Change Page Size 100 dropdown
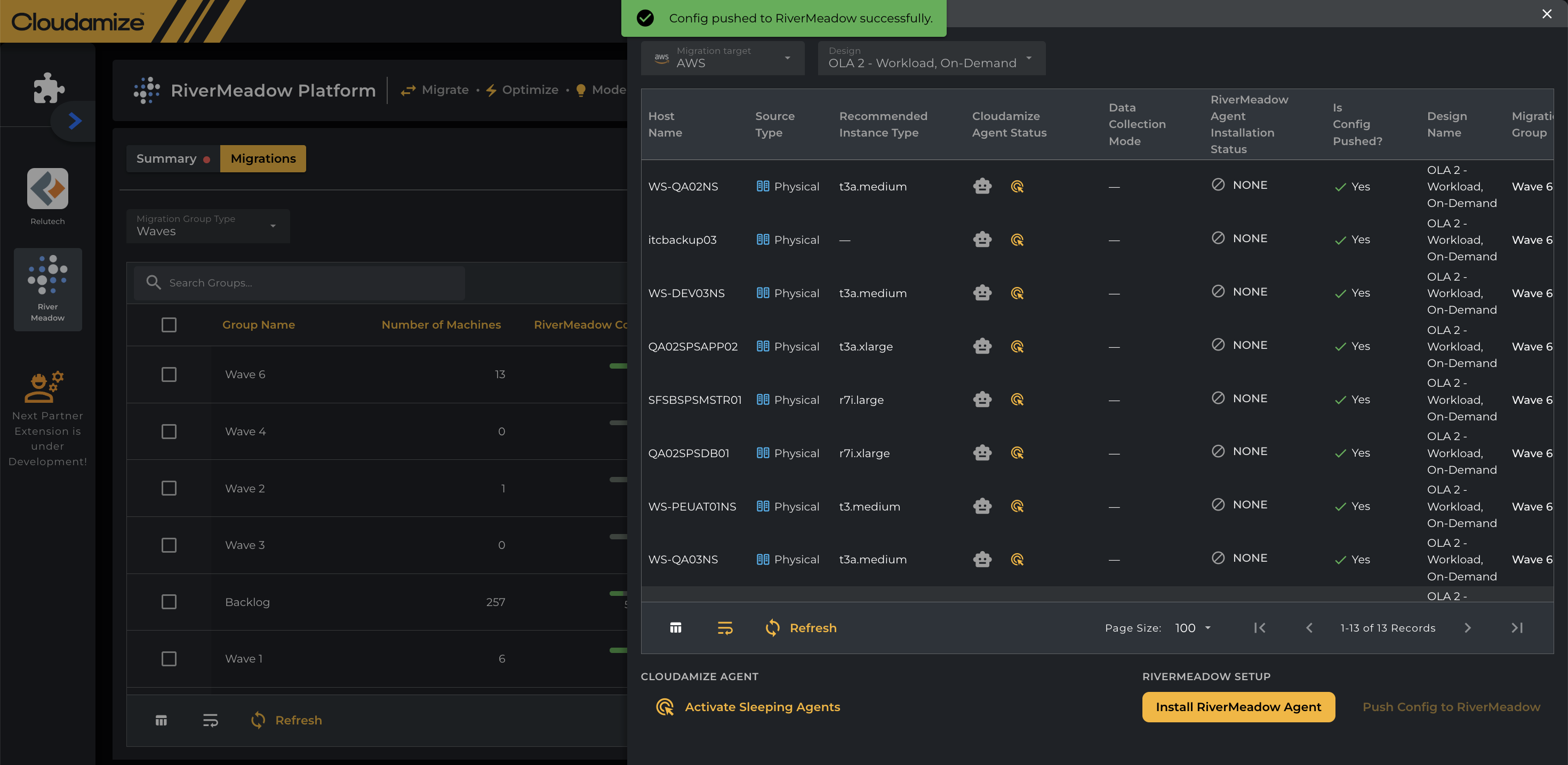 coord(1193,628)
